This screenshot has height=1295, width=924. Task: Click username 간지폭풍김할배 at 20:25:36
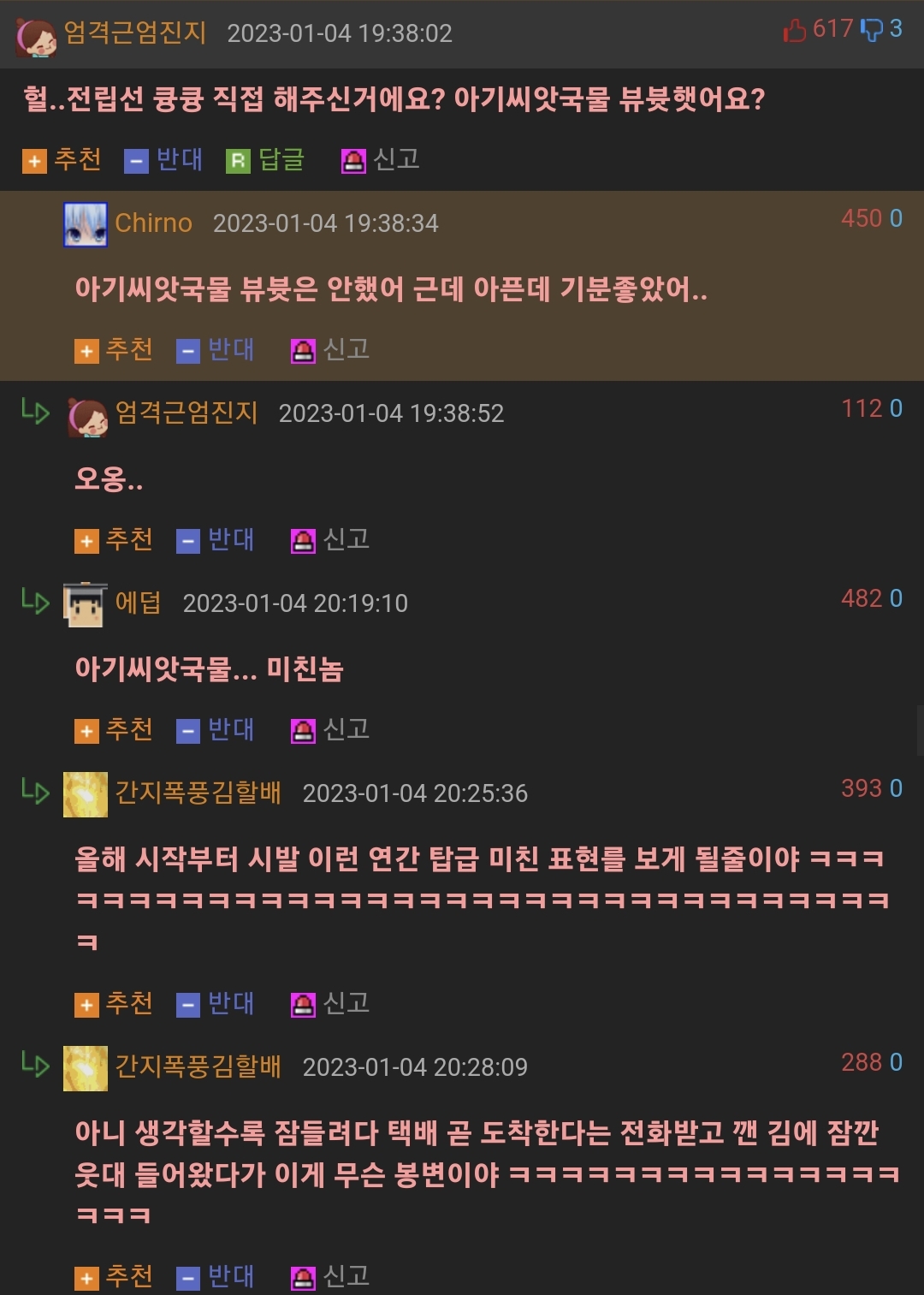(198, 793)
